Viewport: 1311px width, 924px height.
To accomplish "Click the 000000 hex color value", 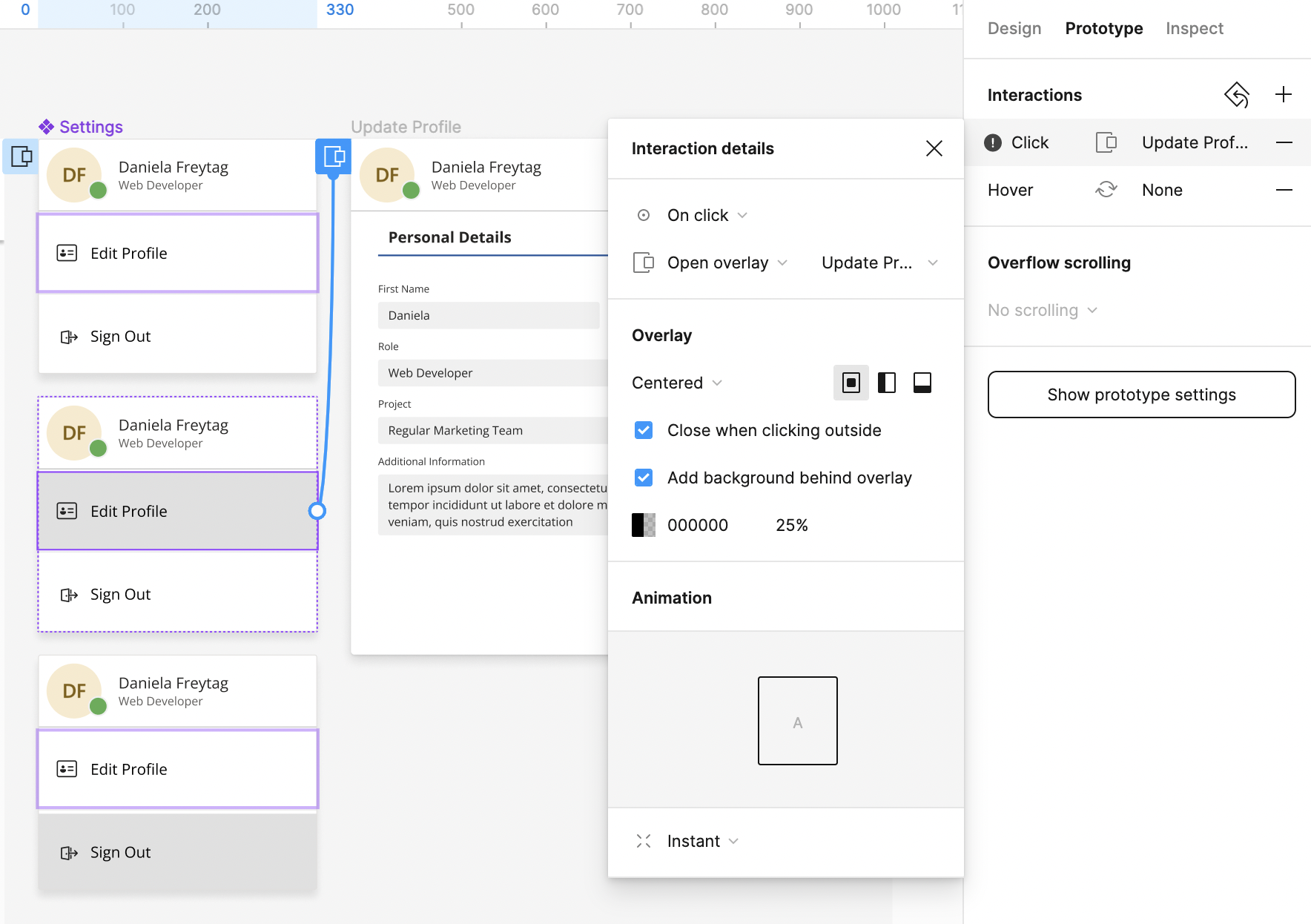I will click(x=698, y=525).
